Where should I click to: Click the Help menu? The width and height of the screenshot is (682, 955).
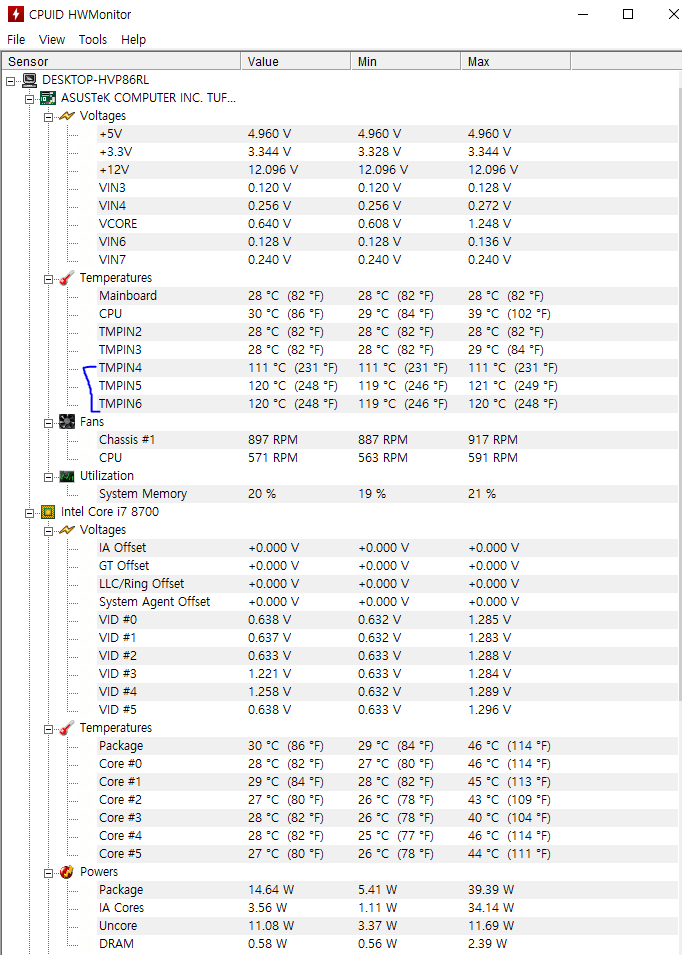133,39
